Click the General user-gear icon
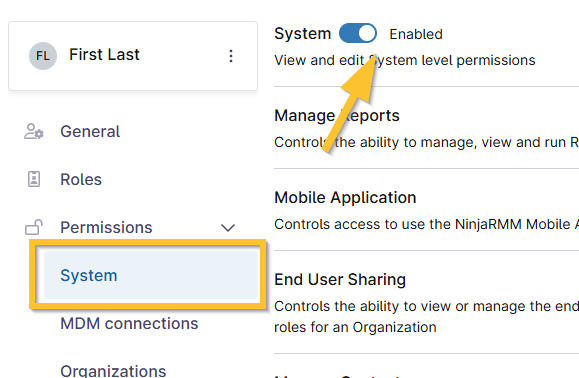This screenshot has height=378, width=579. 34,131
